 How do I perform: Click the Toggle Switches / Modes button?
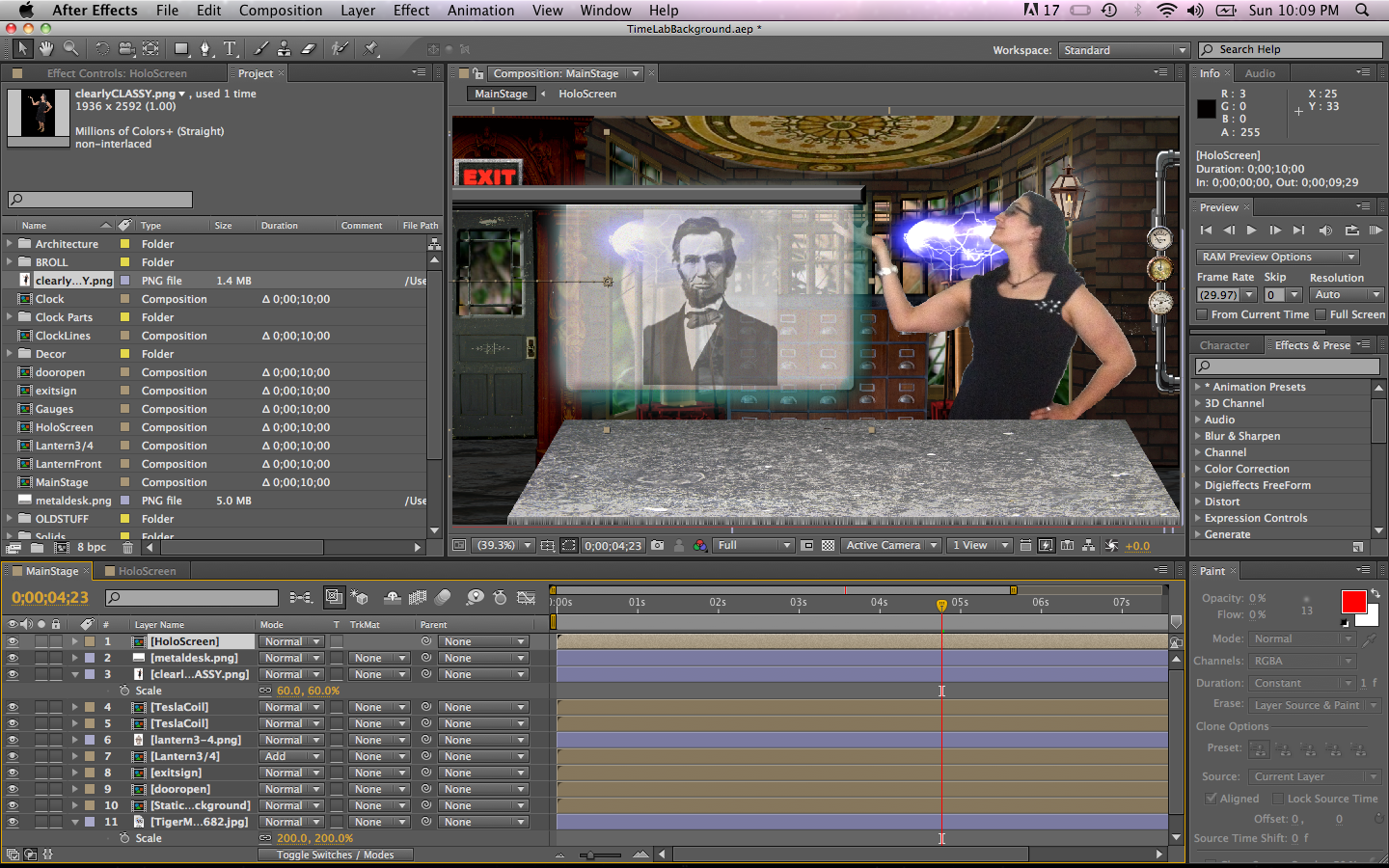335,854
